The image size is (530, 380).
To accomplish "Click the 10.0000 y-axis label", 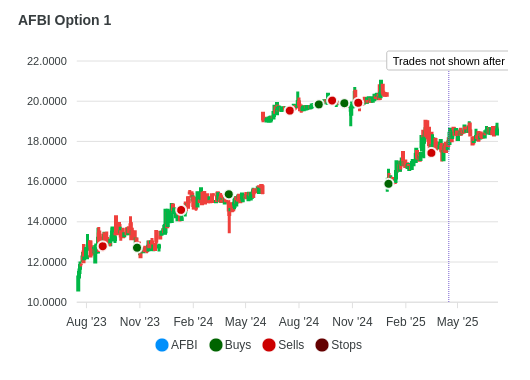I will (x=47, y=302).
